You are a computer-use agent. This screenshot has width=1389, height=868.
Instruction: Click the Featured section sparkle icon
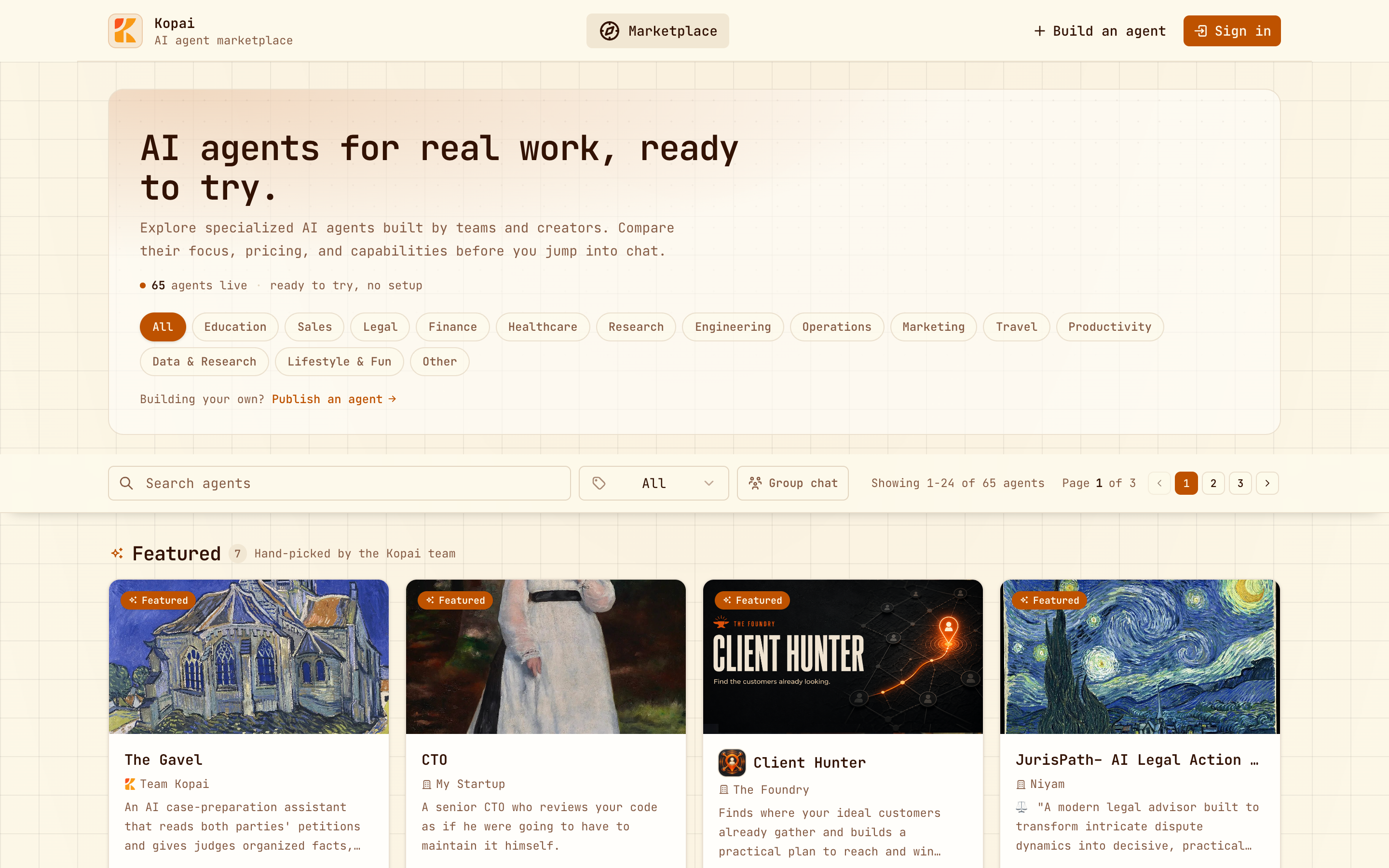[x=118, y=554]
